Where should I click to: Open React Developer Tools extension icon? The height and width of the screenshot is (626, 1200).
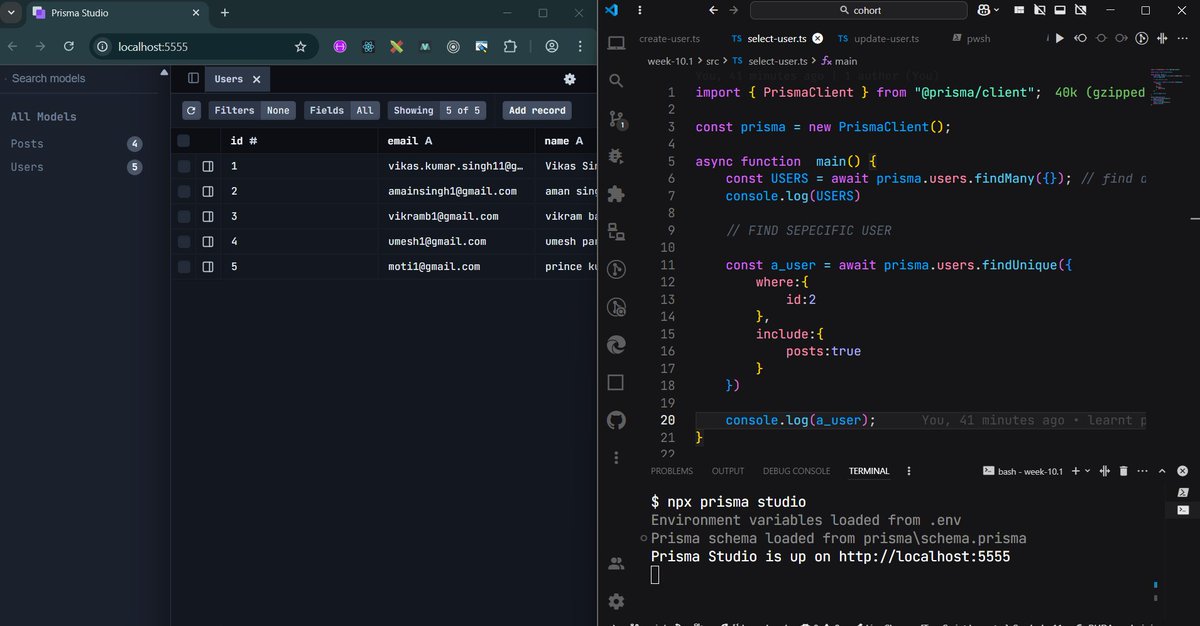coord(369,46)
